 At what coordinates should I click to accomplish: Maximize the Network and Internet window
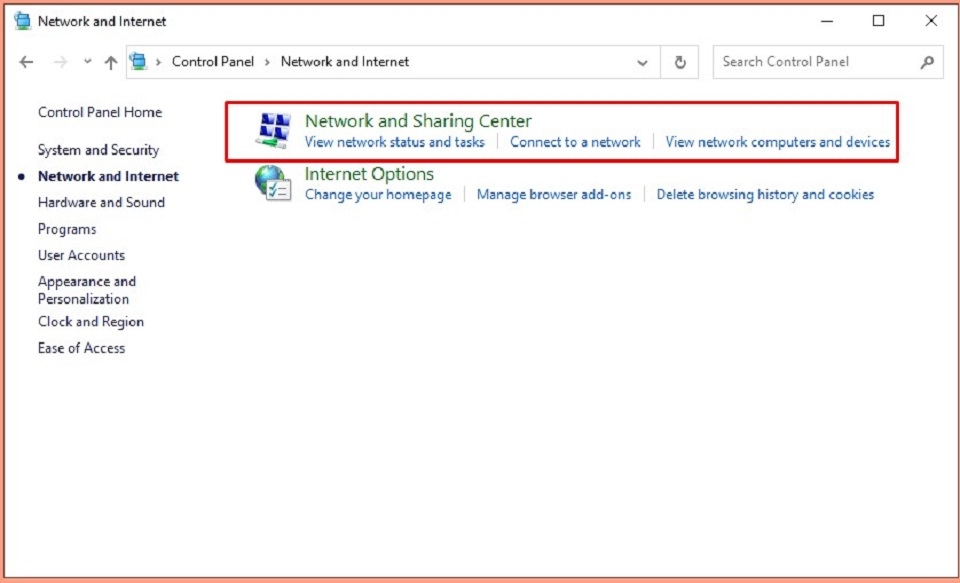[879, 21]
